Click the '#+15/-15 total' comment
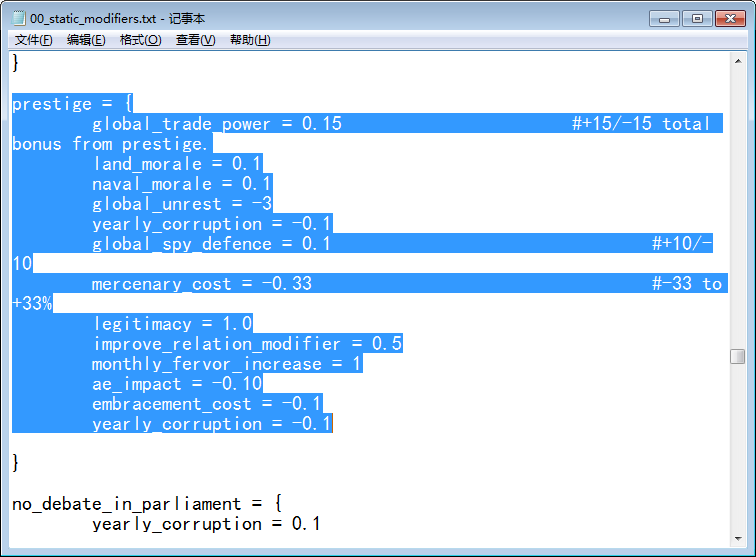This screenshot has height=557, width=756. click(x=641, y=123)
